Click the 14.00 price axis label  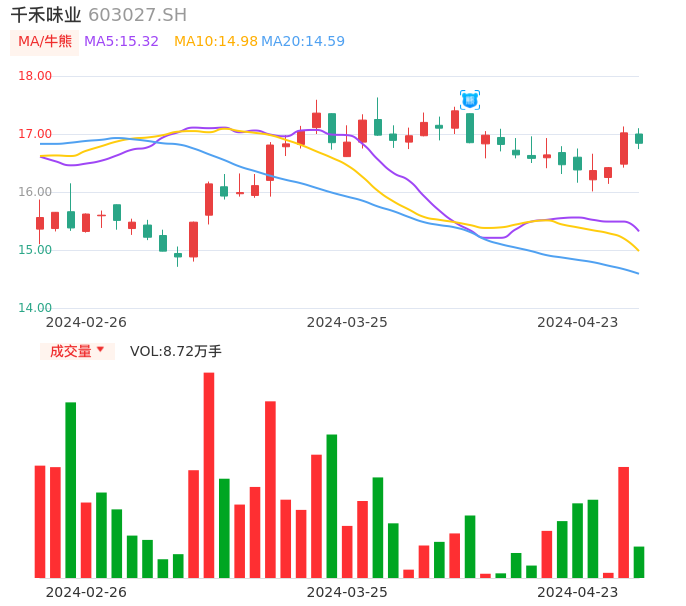click(35, 308)
